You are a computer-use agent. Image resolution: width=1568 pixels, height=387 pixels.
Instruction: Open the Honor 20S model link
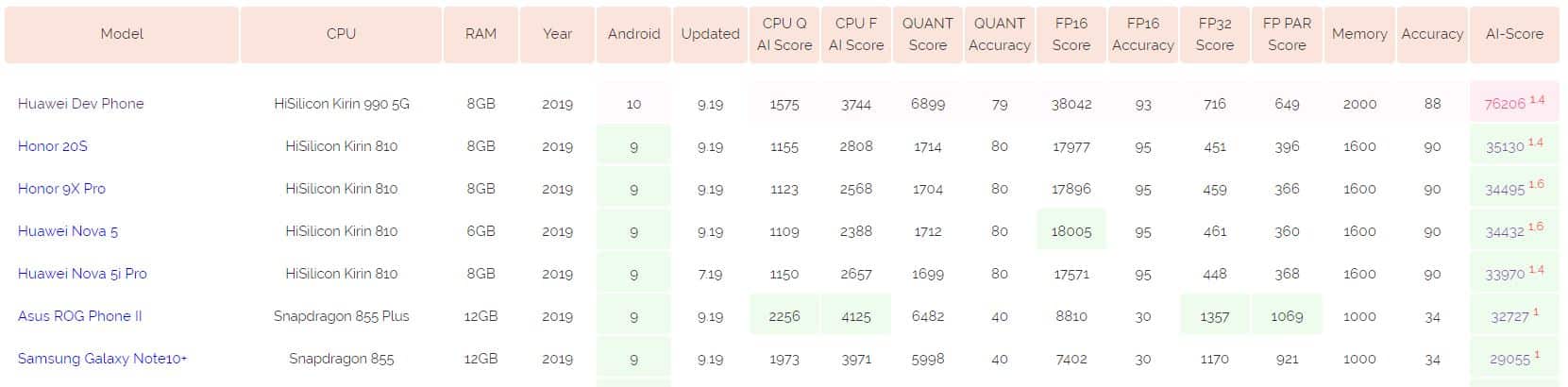tap(53, 146)
